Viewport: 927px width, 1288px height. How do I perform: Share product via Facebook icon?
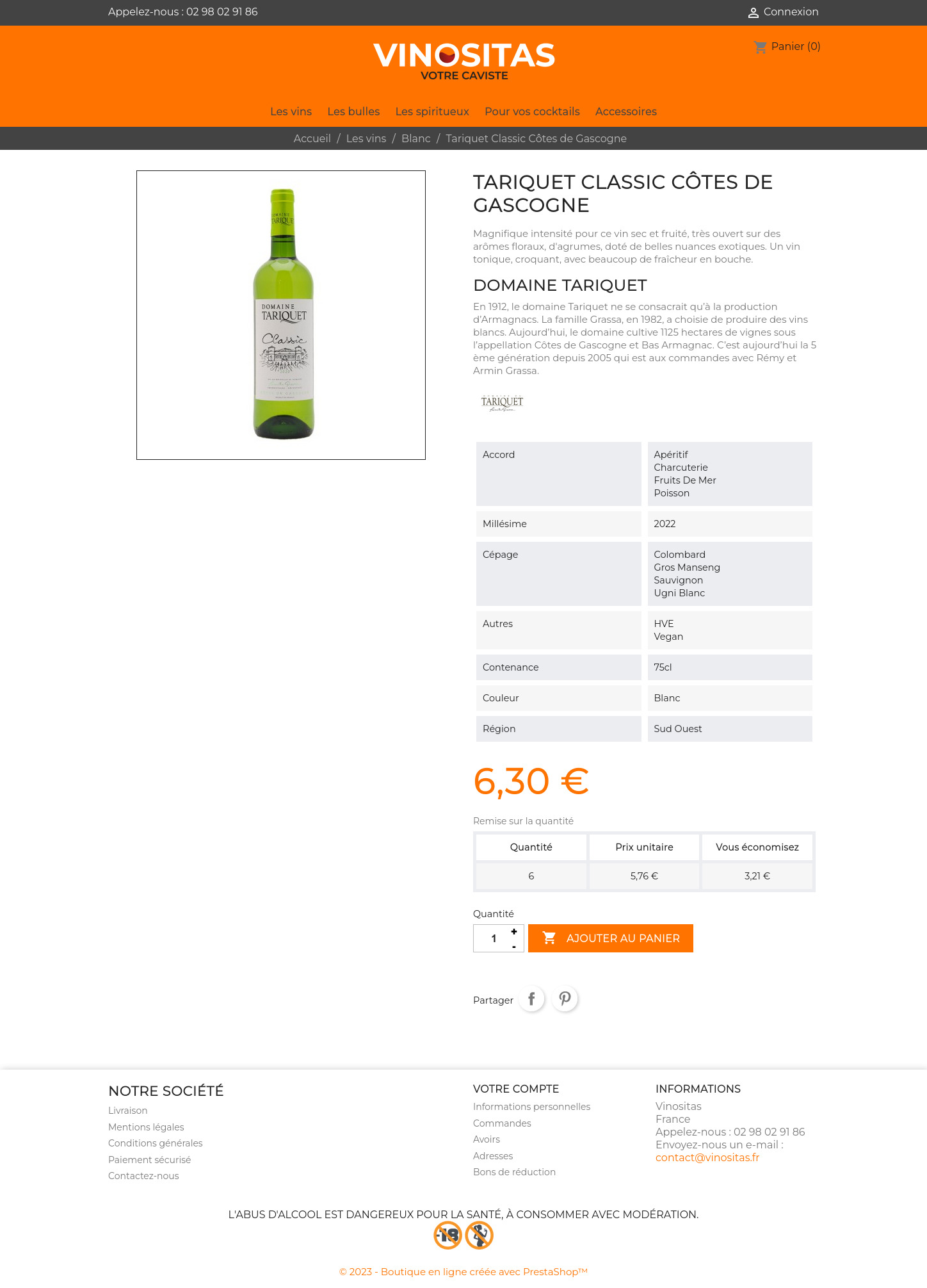(531, 999)
